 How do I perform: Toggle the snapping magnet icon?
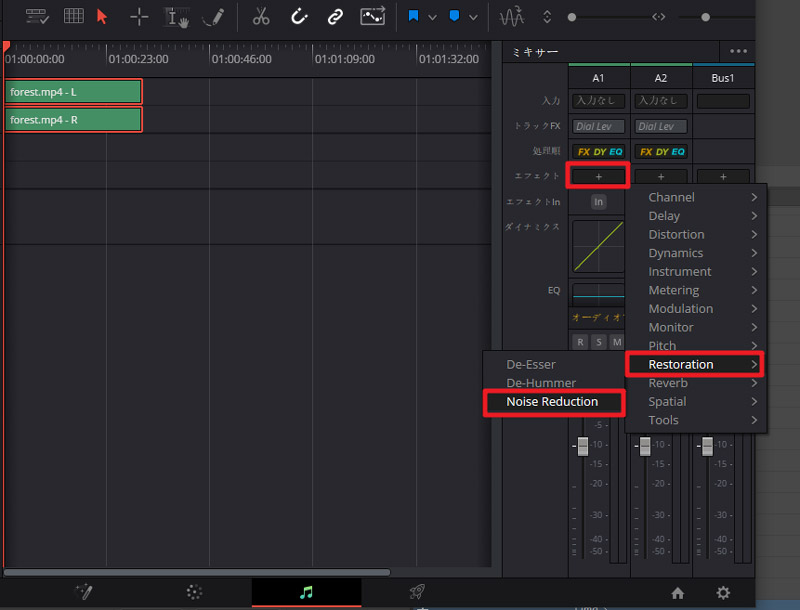(299, 17)
